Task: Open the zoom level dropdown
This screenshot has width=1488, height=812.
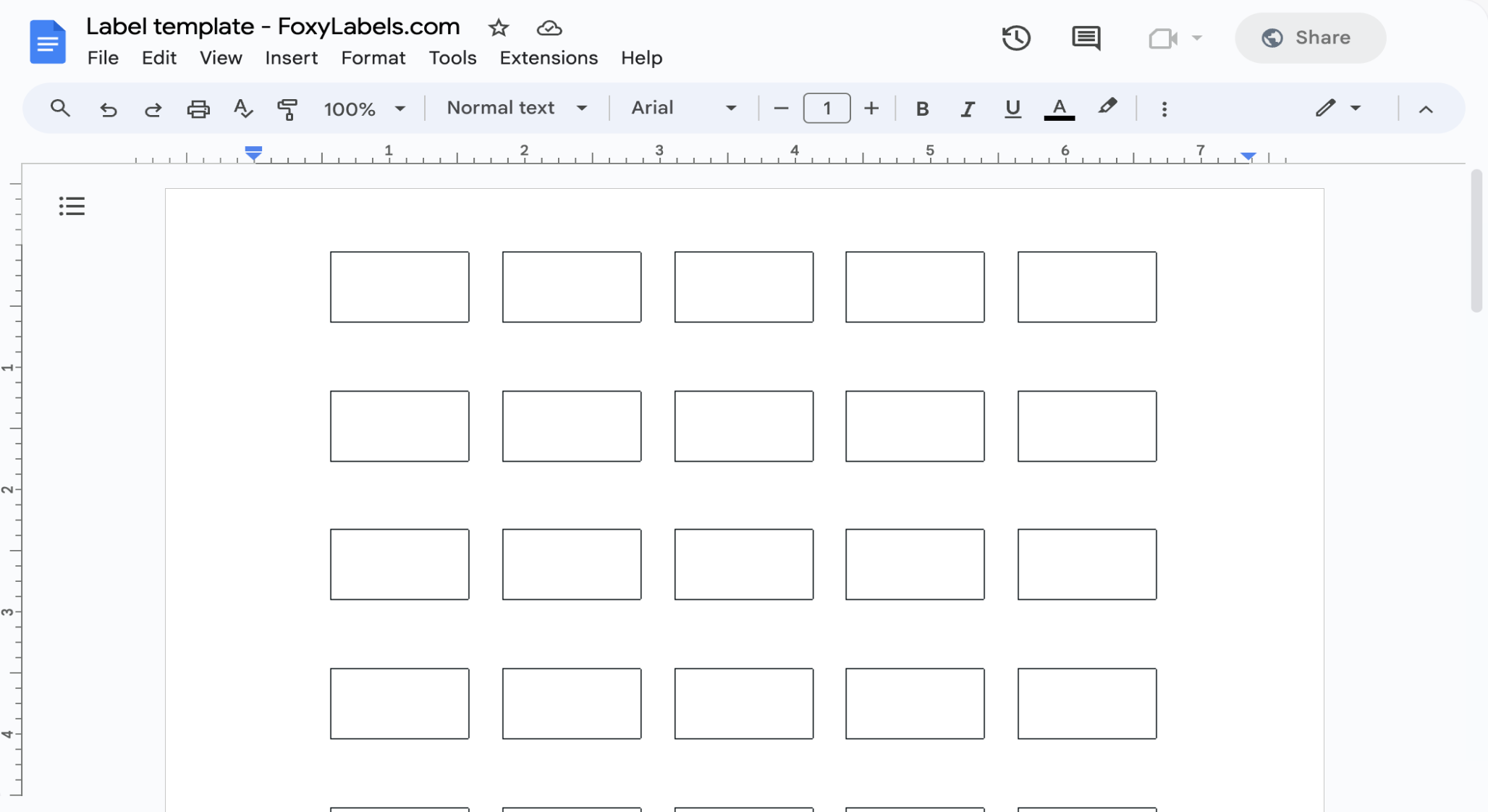Action: 365,109
